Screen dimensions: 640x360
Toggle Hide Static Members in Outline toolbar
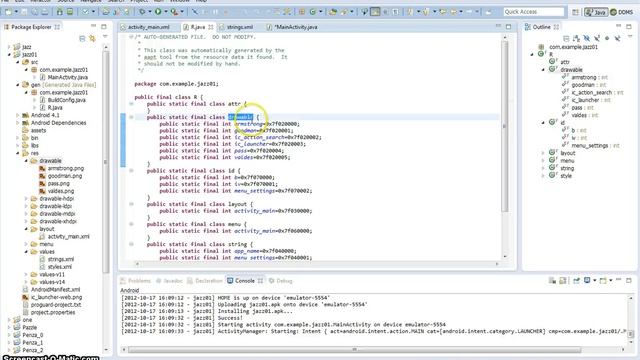click(x=597, y=38)
